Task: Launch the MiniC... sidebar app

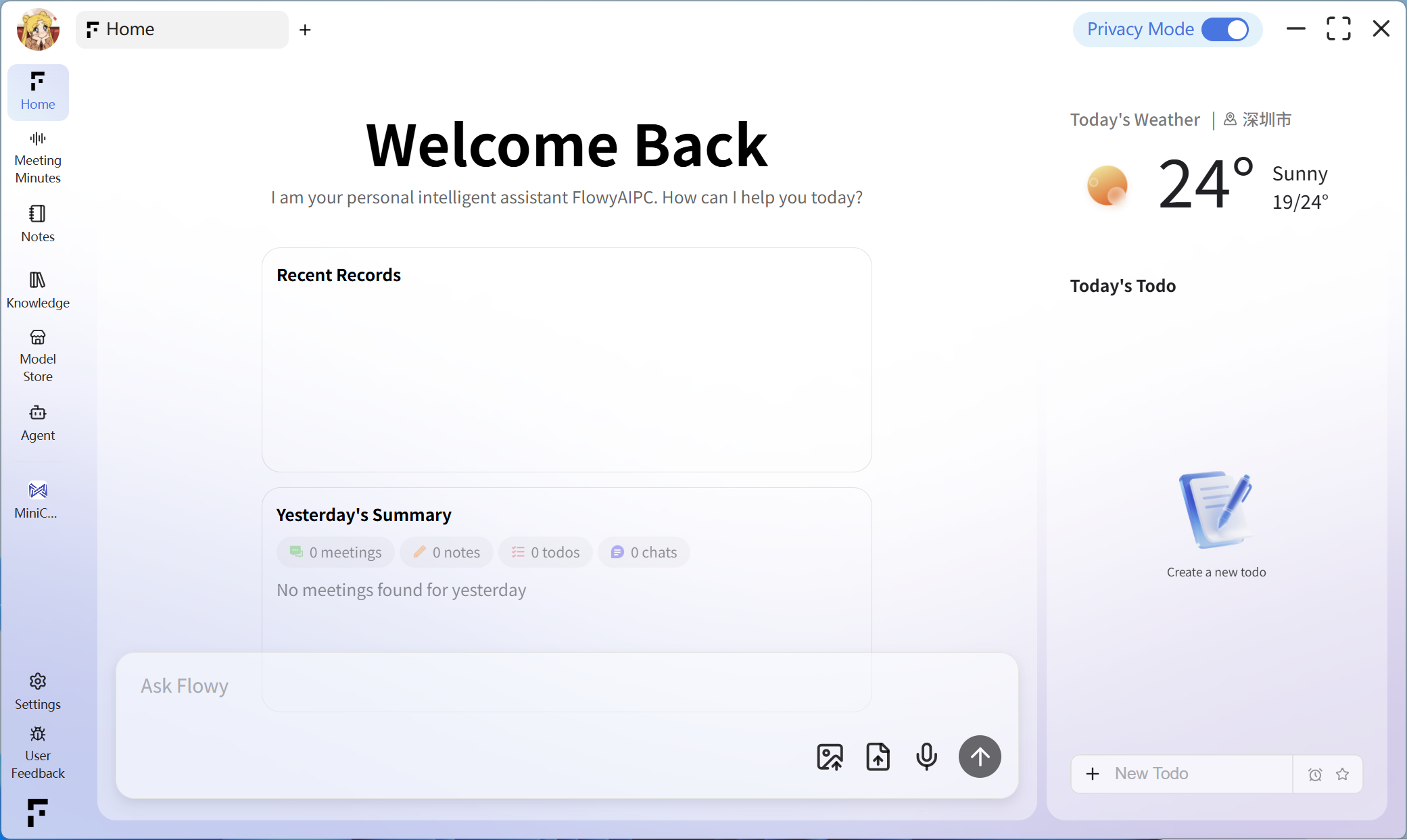Action: pos(38,499)
